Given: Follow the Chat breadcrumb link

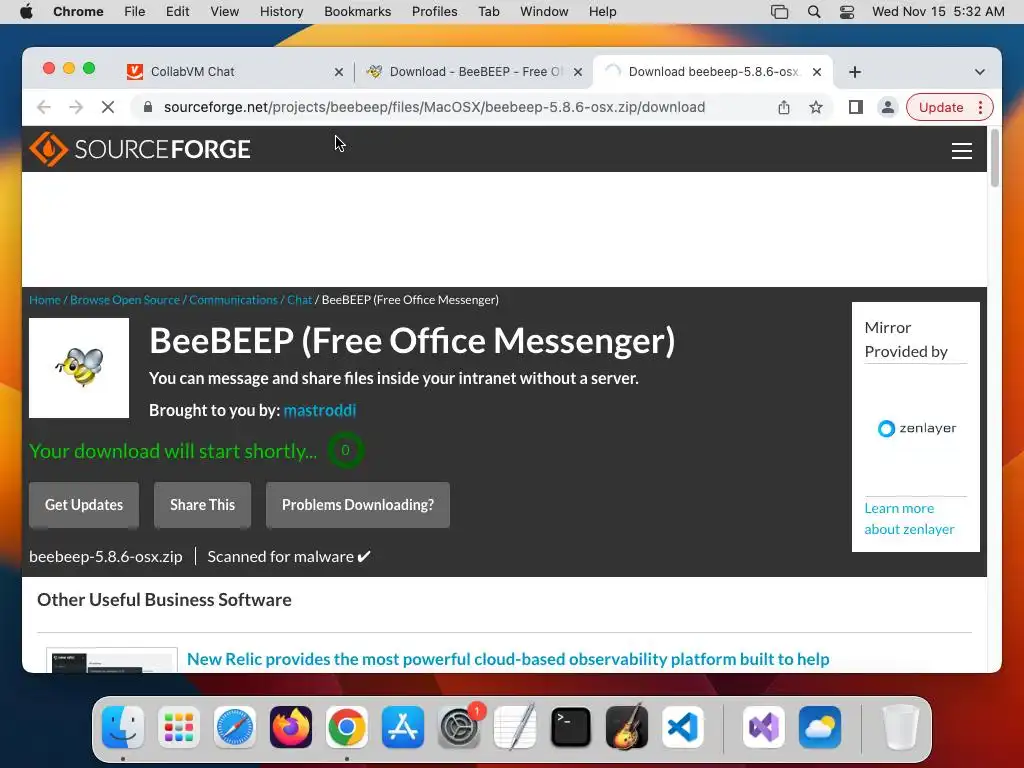Looking at the screenshot, I should point(299,300).
